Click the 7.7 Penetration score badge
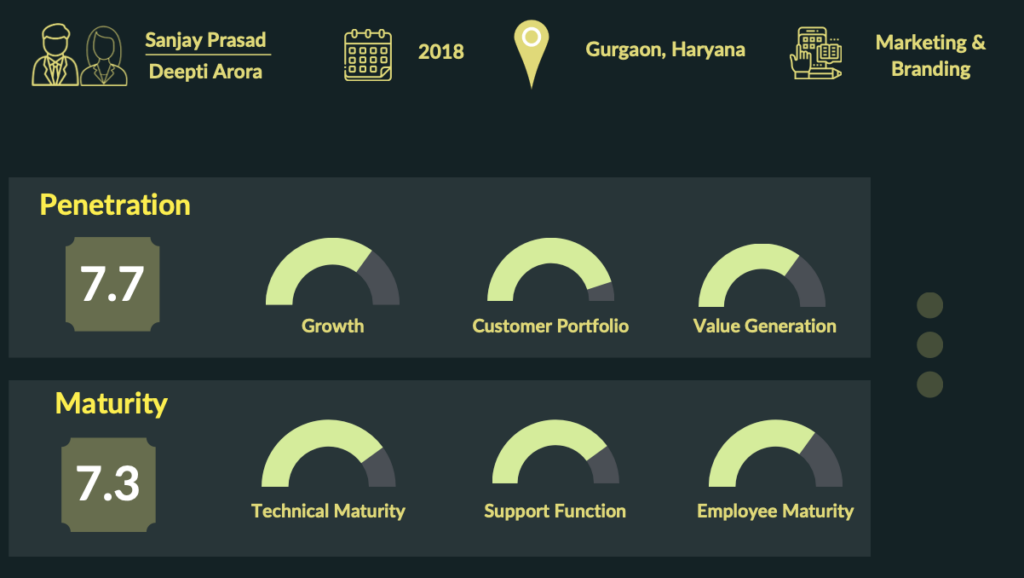1024x578 pixels. pos(112,284)
